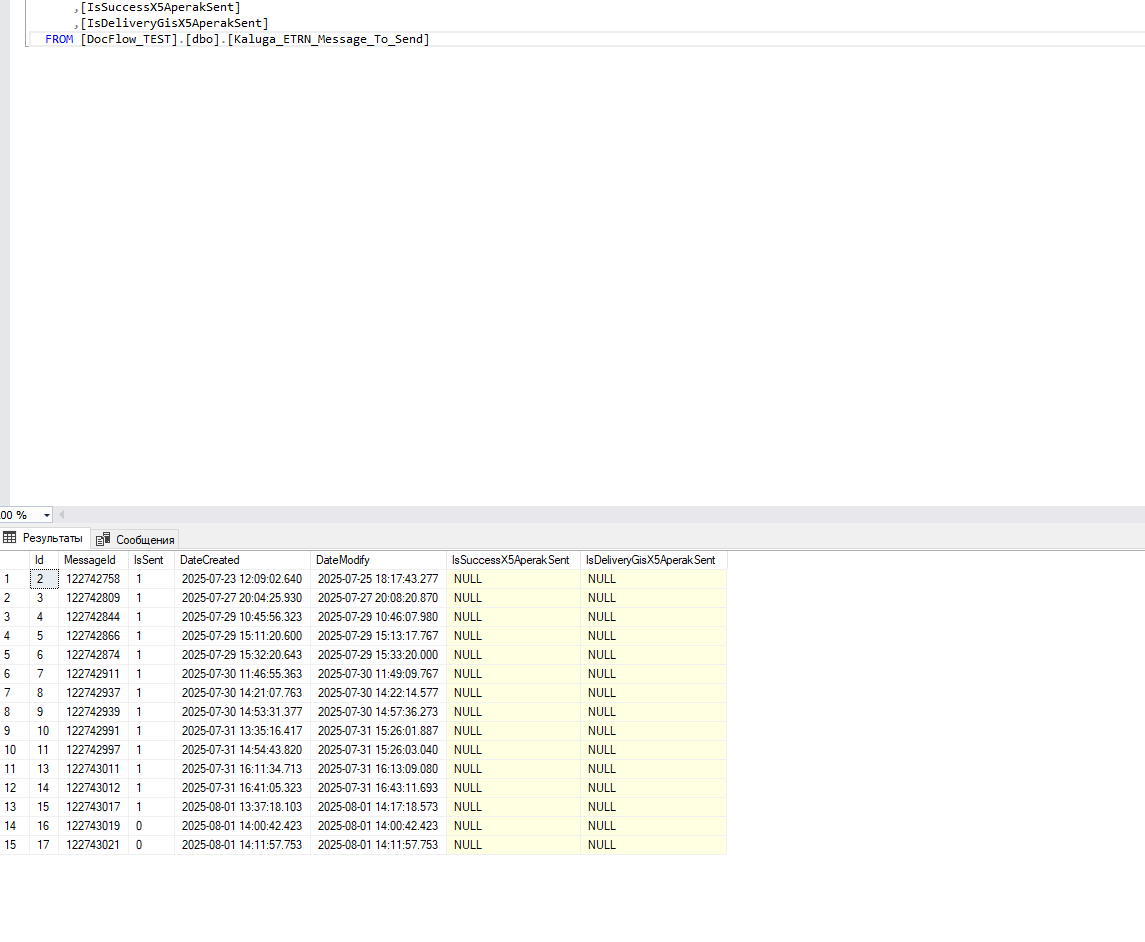The image size is (1145, 942).
Task: Click IsSuccessX5AperakSent NULL in row 1
Action: (x=513, y=579)
